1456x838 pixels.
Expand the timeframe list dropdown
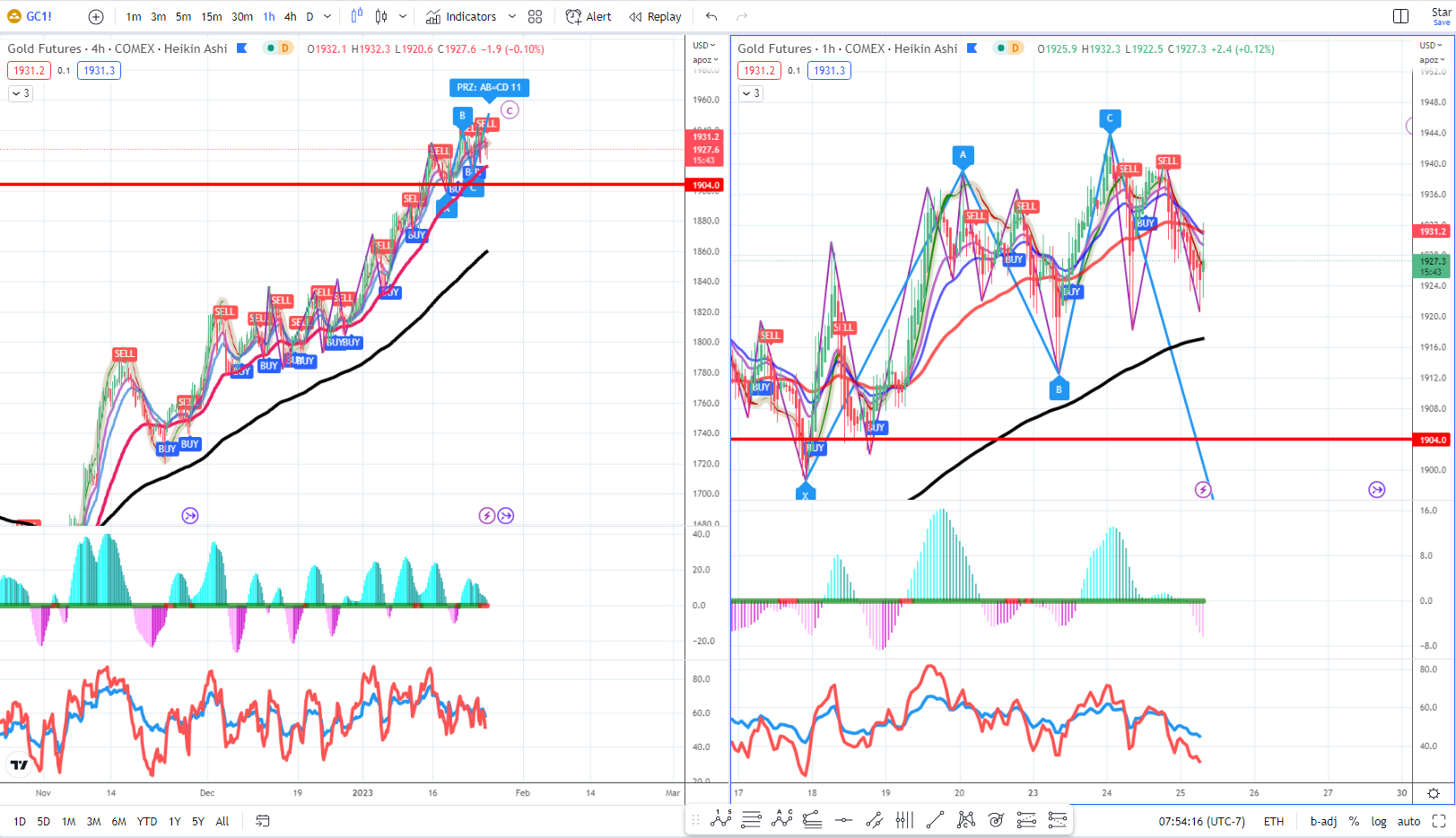click(x=327, y=16)
